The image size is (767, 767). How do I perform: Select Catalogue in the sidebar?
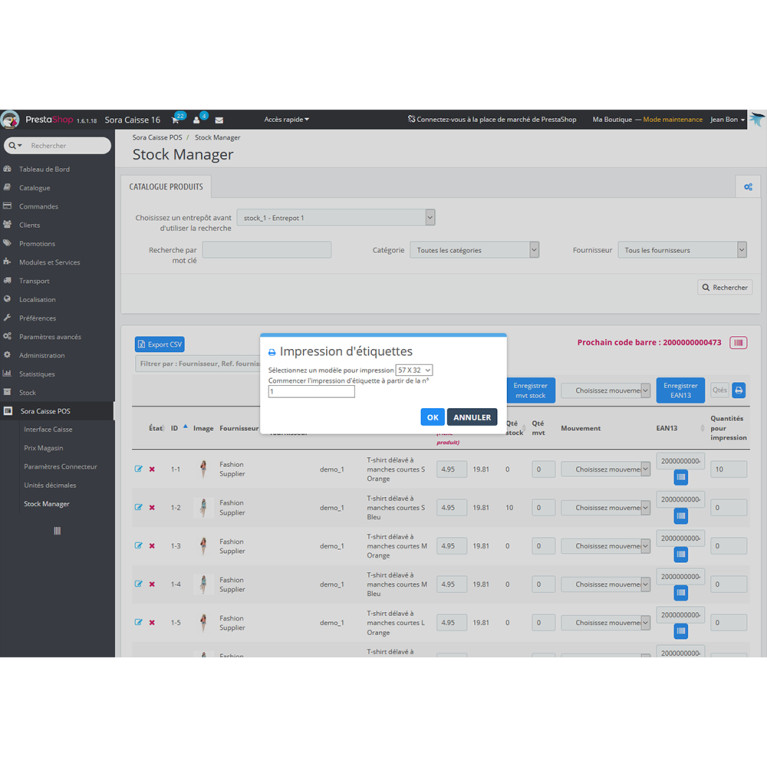tap(34, 188)
